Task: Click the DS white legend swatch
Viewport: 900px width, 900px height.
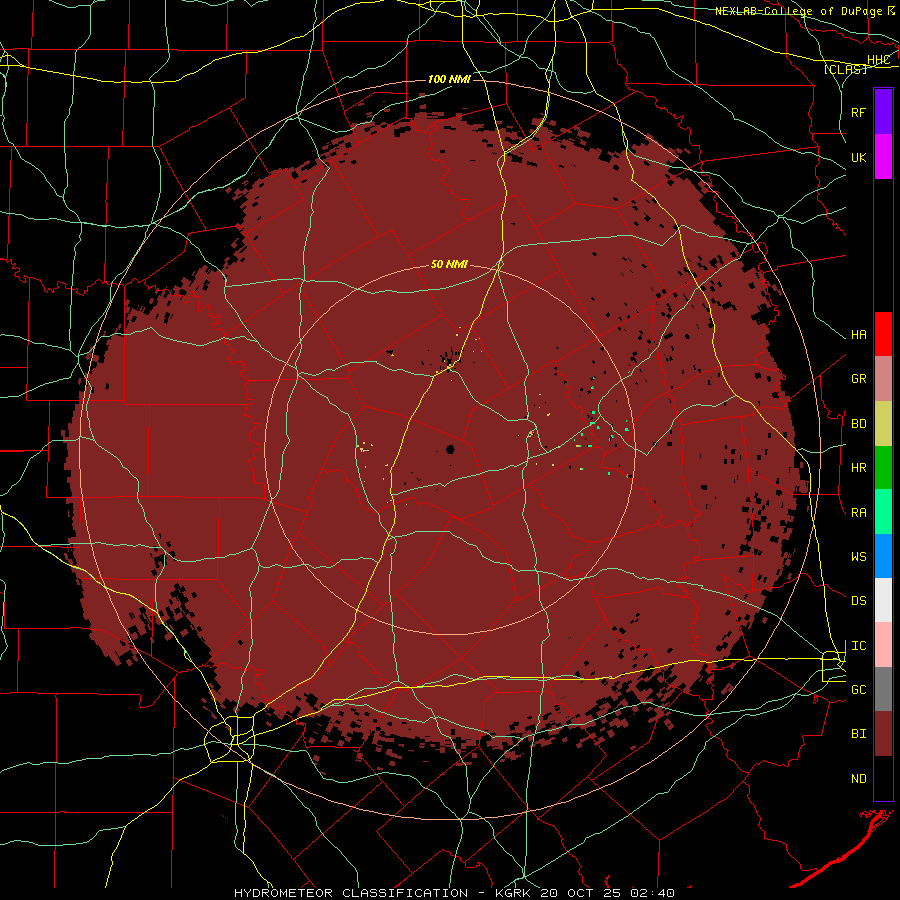Action: (883, 600)
